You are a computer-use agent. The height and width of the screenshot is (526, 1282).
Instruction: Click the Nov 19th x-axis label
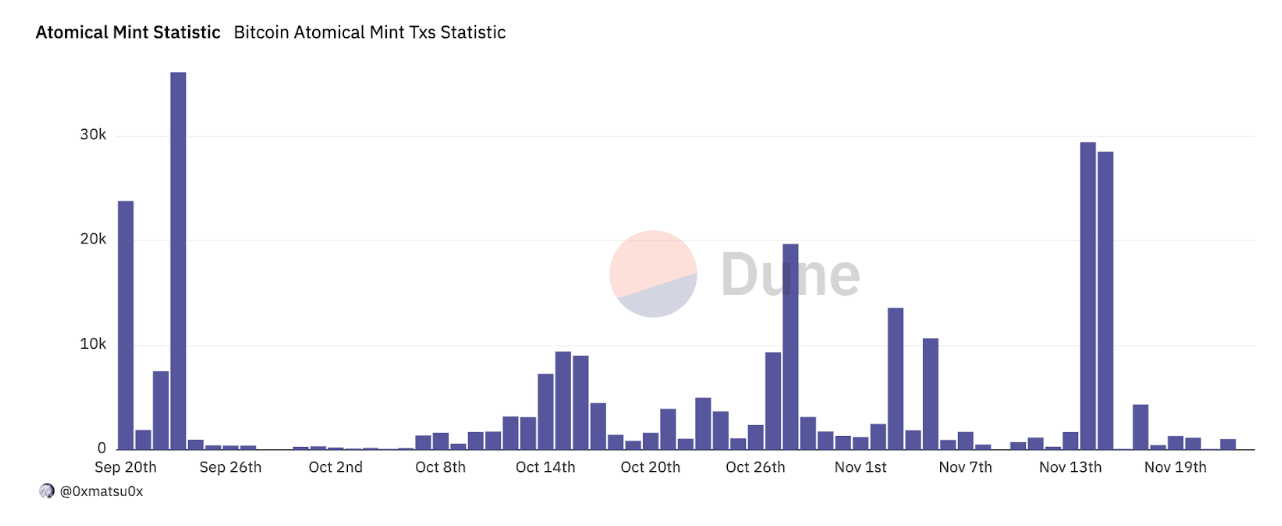tap(1174, 467)
